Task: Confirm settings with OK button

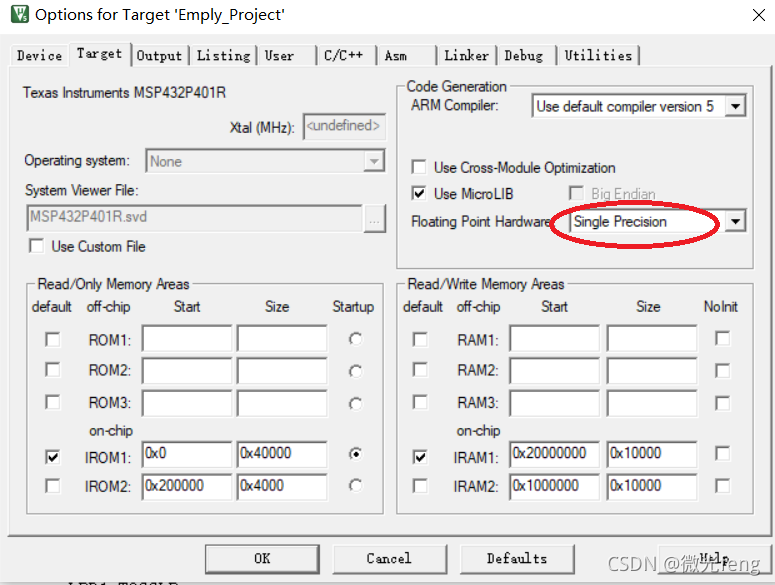Action: click(x=262, y=559)
